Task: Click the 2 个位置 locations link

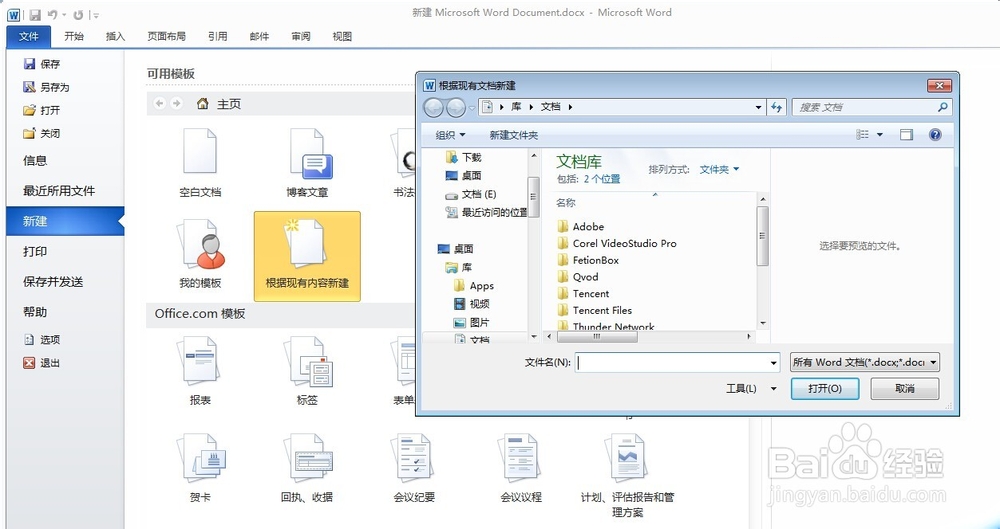Action: coord(602,179)
